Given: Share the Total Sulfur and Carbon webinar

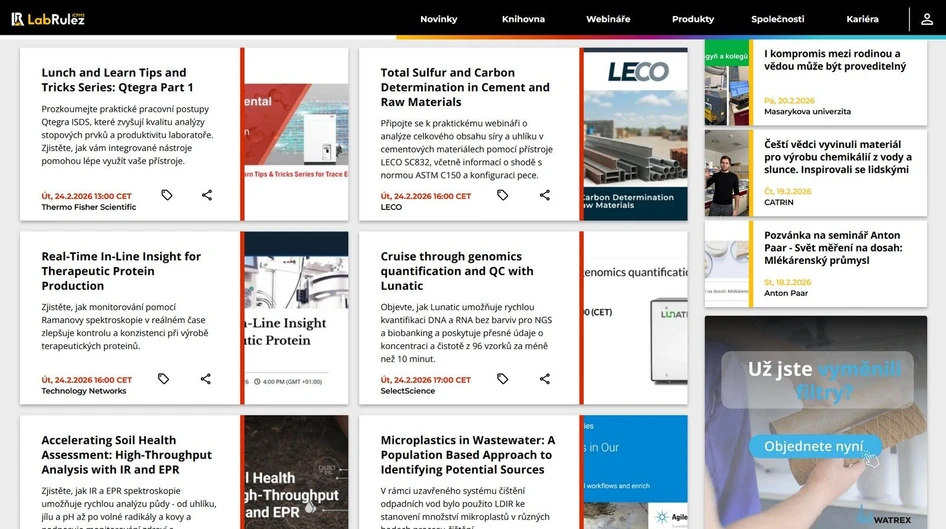Looking at the screenshot, I should tap(545, 195).
